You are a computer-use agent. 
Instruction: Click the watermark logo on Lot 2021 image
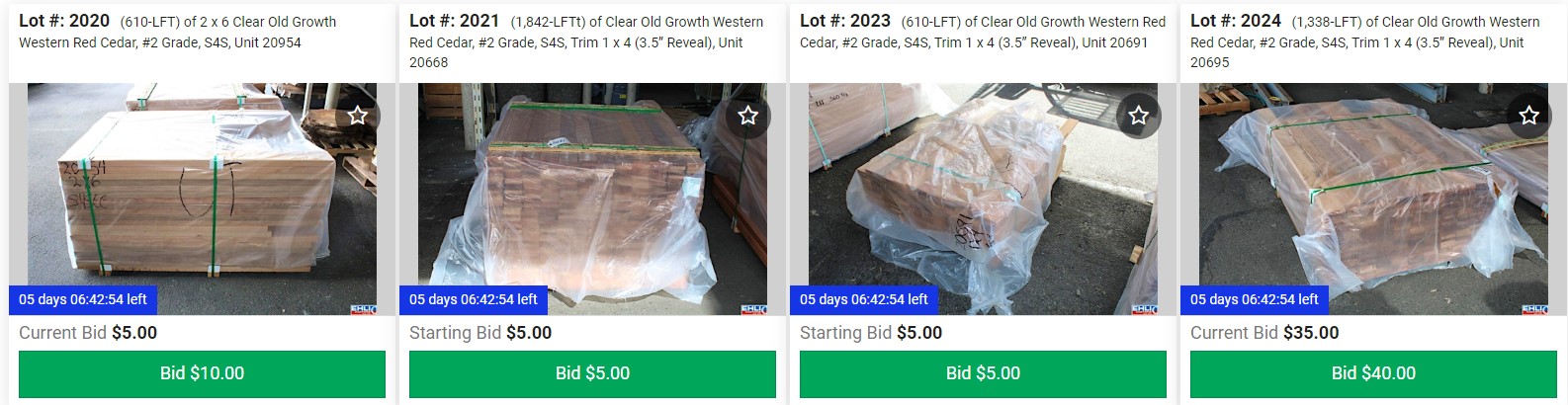coord(753,309)
